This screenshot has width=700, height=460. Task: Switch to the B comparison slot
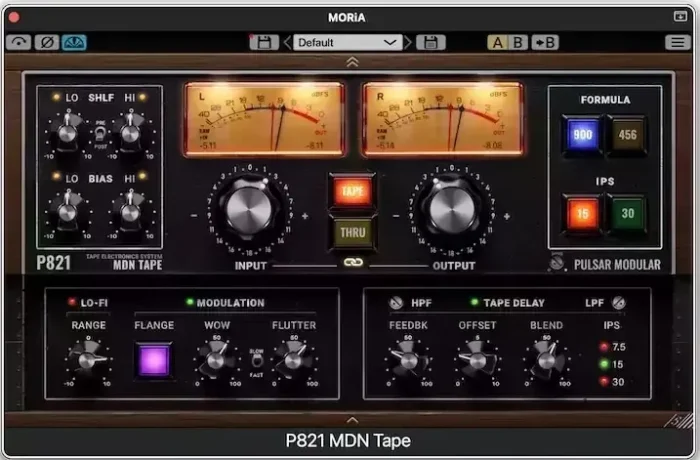pyautogui.click(x=517, y=42)
